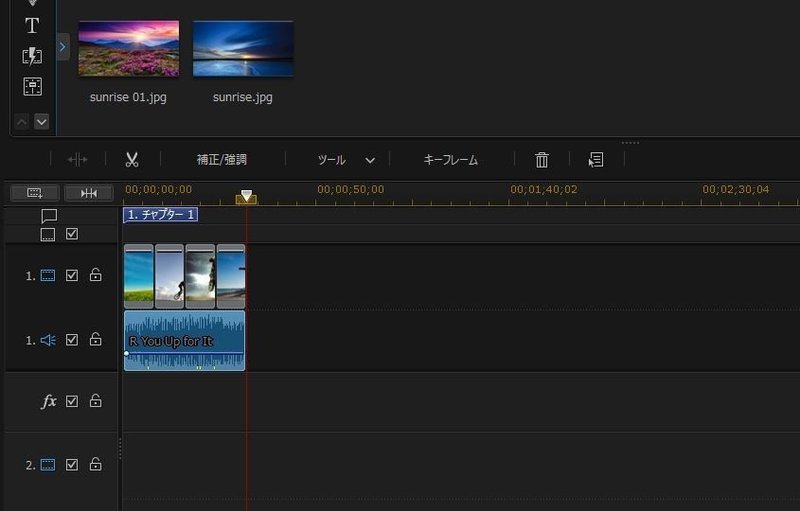
Task: Show previous rooms with the up arrow
Action: [21, 122]
